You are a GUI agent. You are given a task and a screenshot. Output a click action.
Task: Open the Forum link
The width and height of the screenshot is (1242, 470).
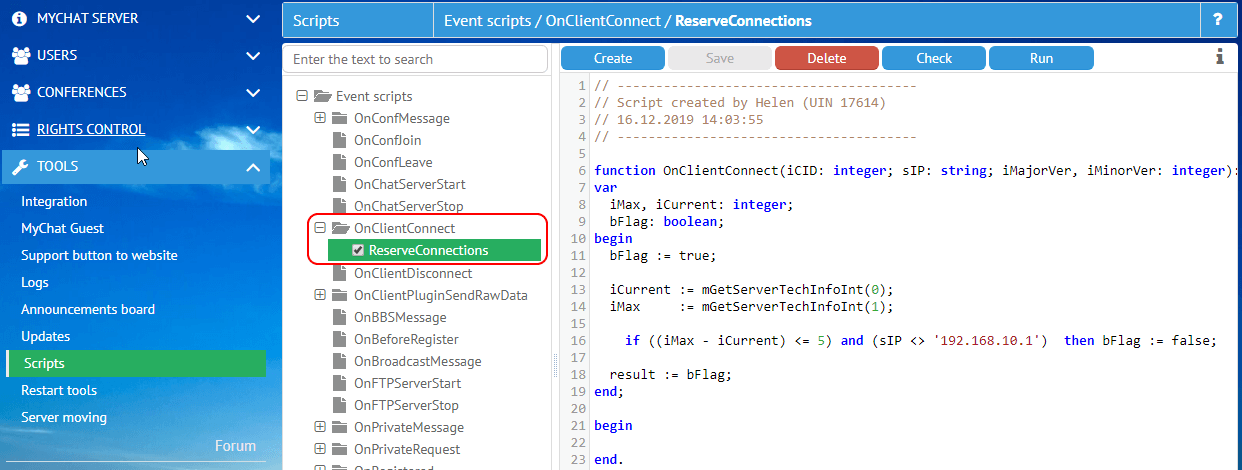tap(235, 446)
